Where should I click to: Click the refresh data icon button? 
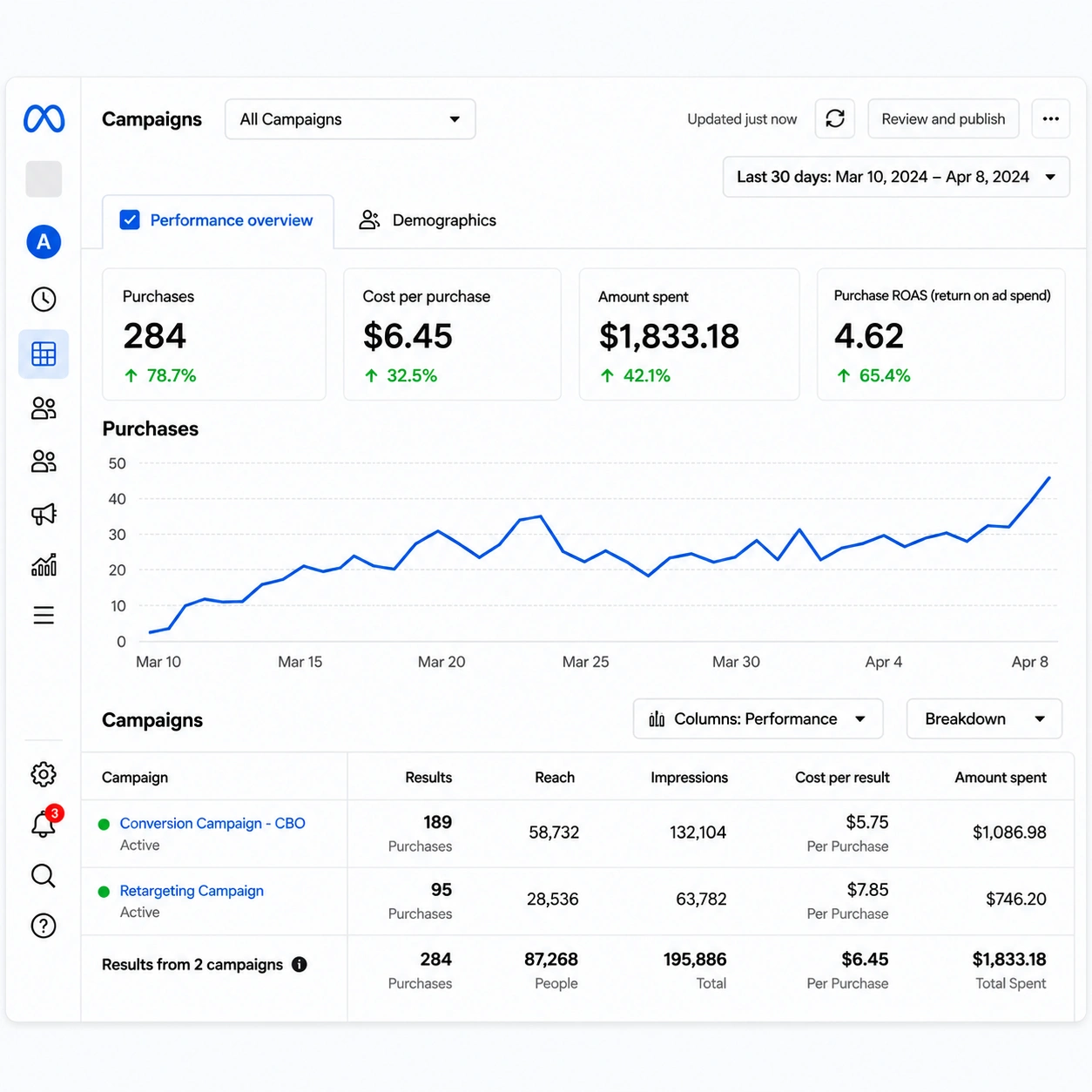(x=835, y=118)
